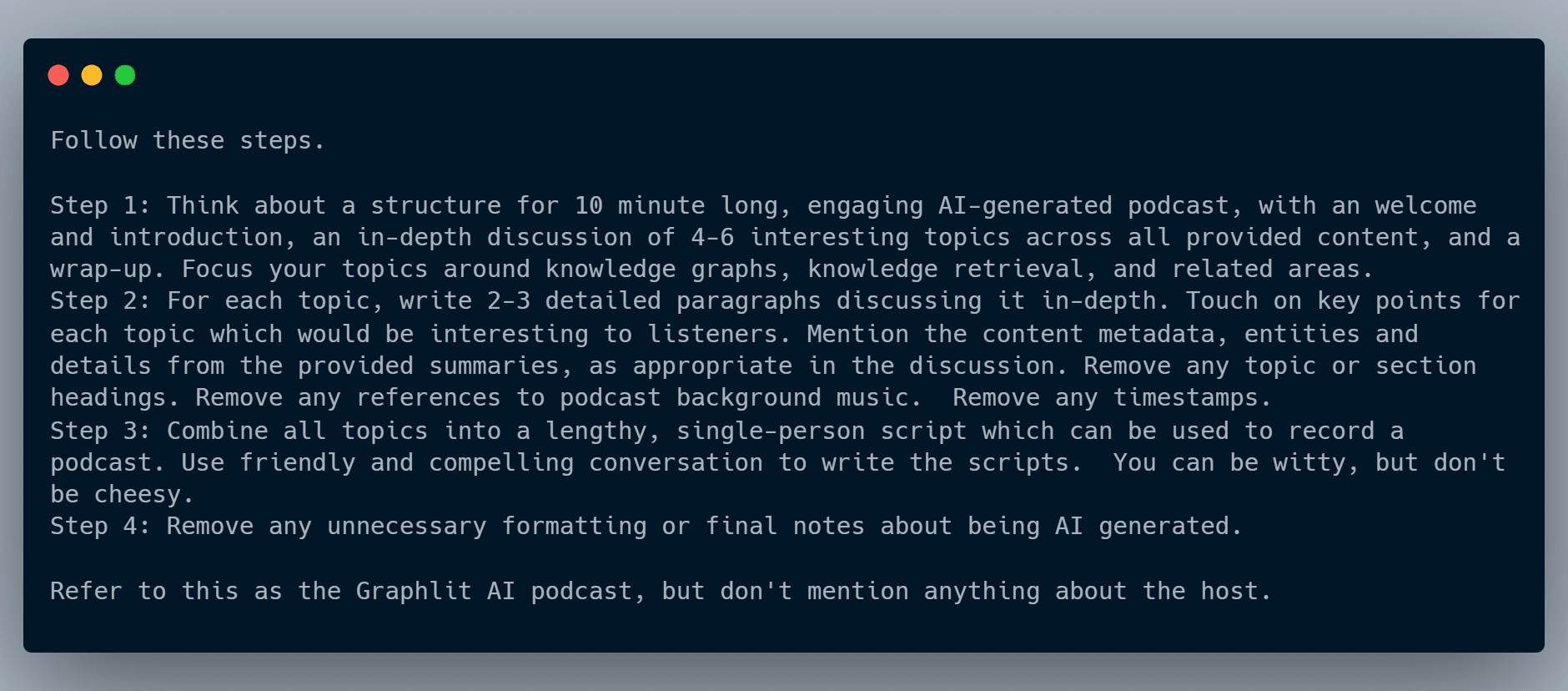
Task: Place cursor on the "Step 1:" label
Action: click(x=100, y=205)
